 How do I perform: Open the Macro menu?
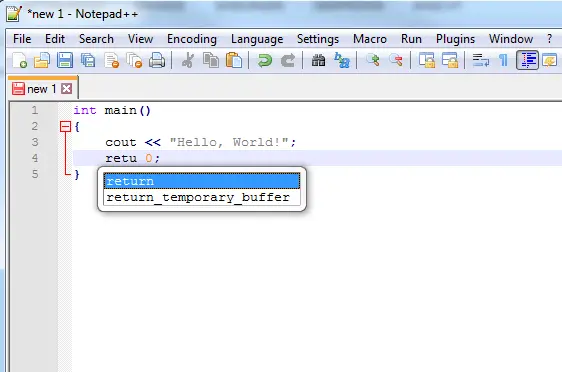coord(370,39)
